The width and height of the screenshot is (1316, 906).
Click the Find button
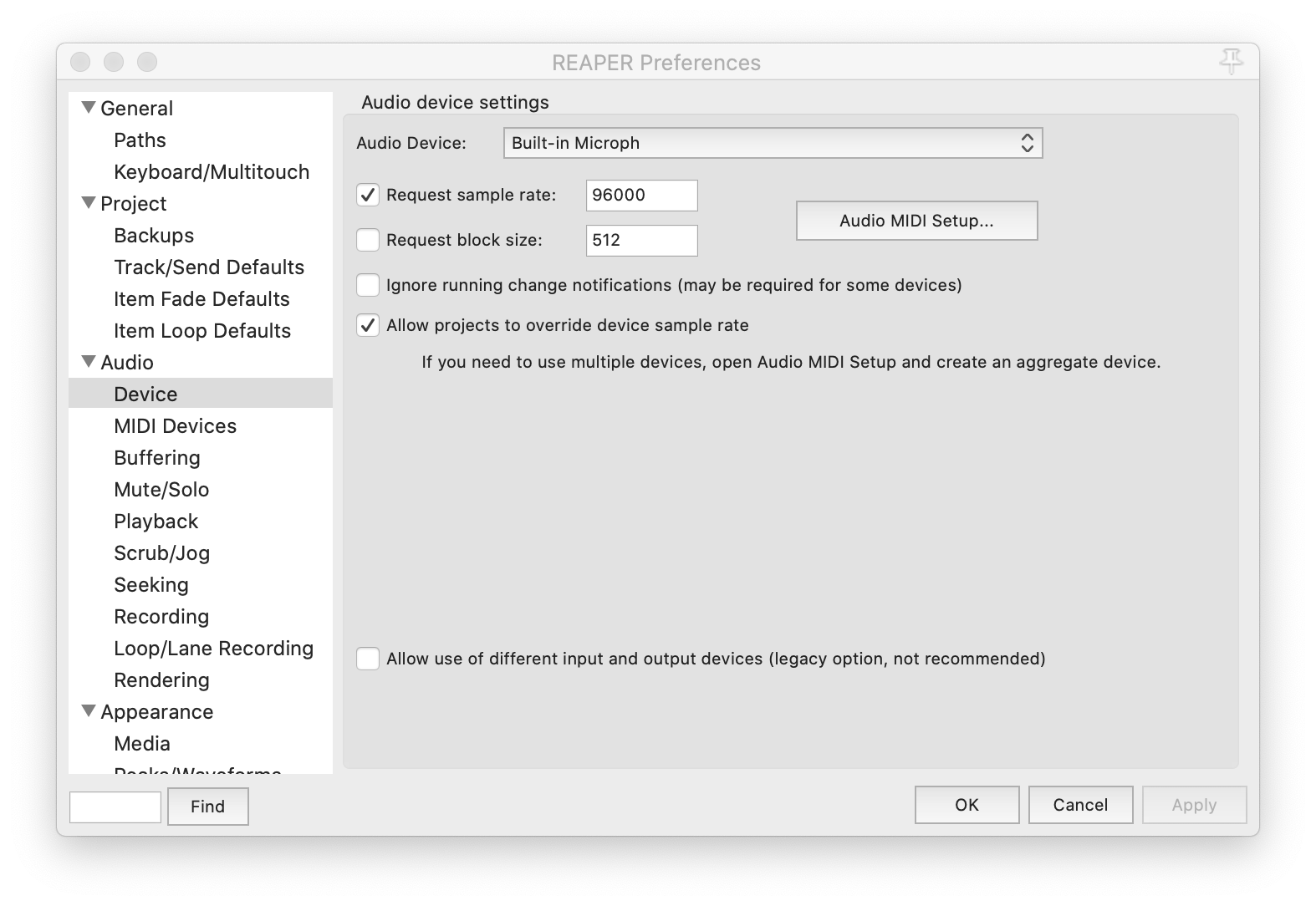[x=208, y=807]
